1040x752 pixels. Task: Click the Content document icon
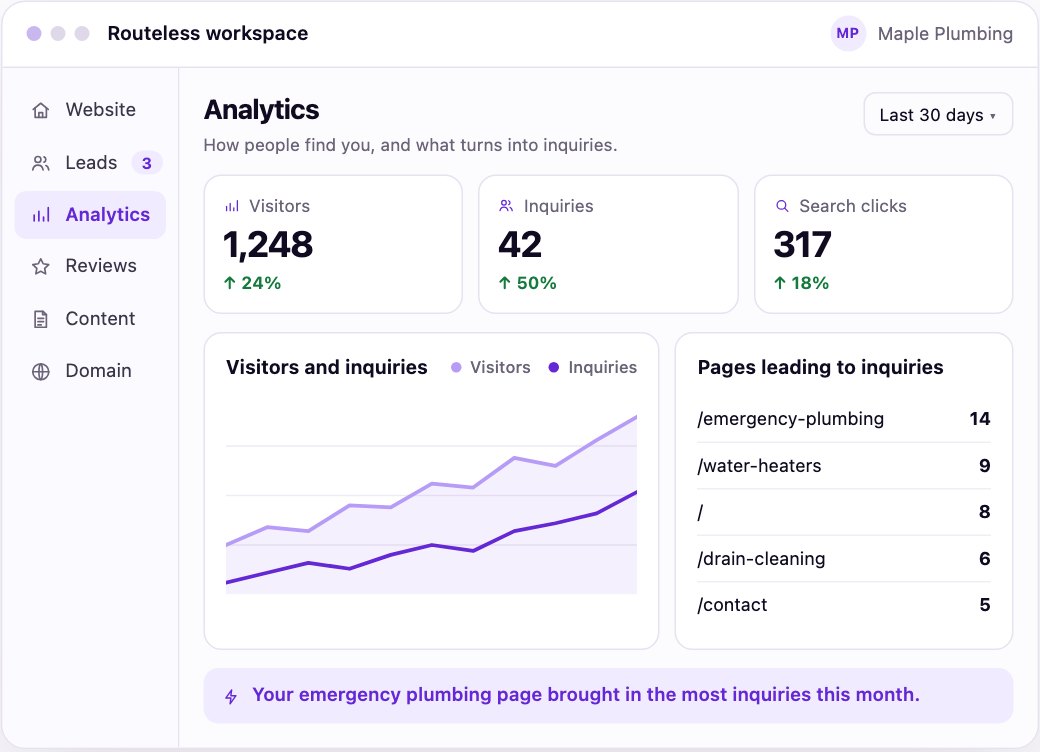[x=40, y=319]
